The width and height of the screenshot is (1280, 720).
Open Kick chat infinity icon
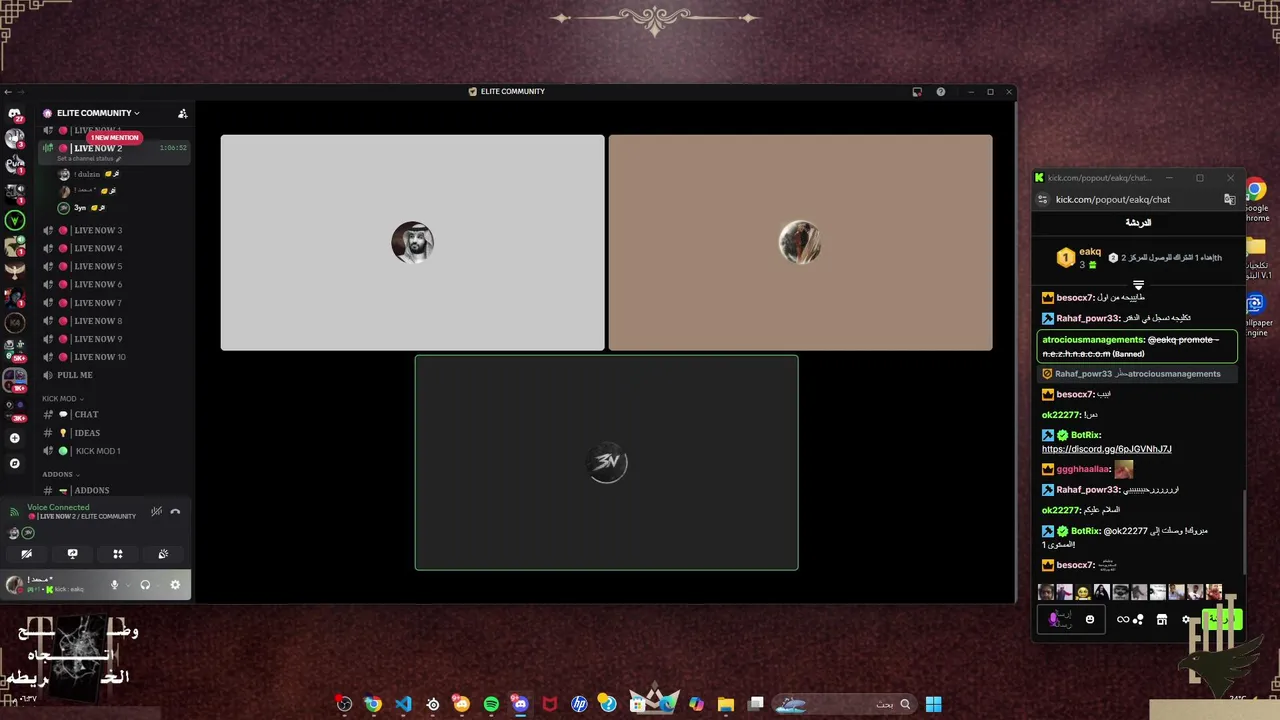pos(1123,620)
